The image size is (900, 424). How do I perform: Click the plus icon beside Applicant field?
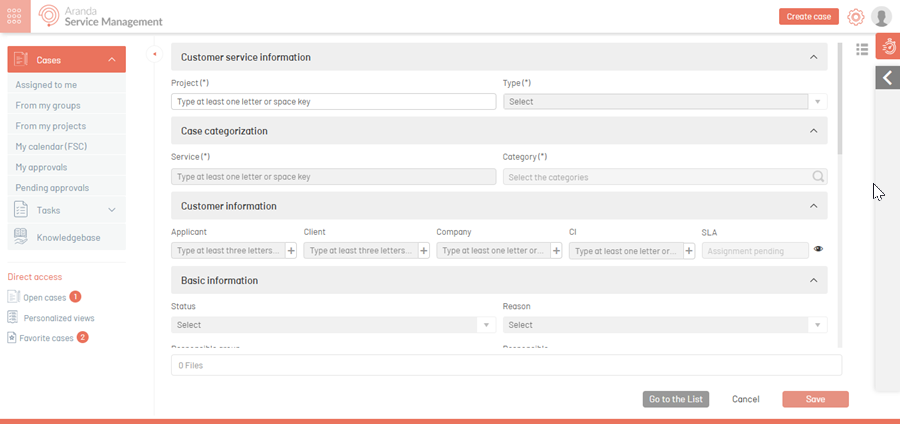[x=291, y=251]
